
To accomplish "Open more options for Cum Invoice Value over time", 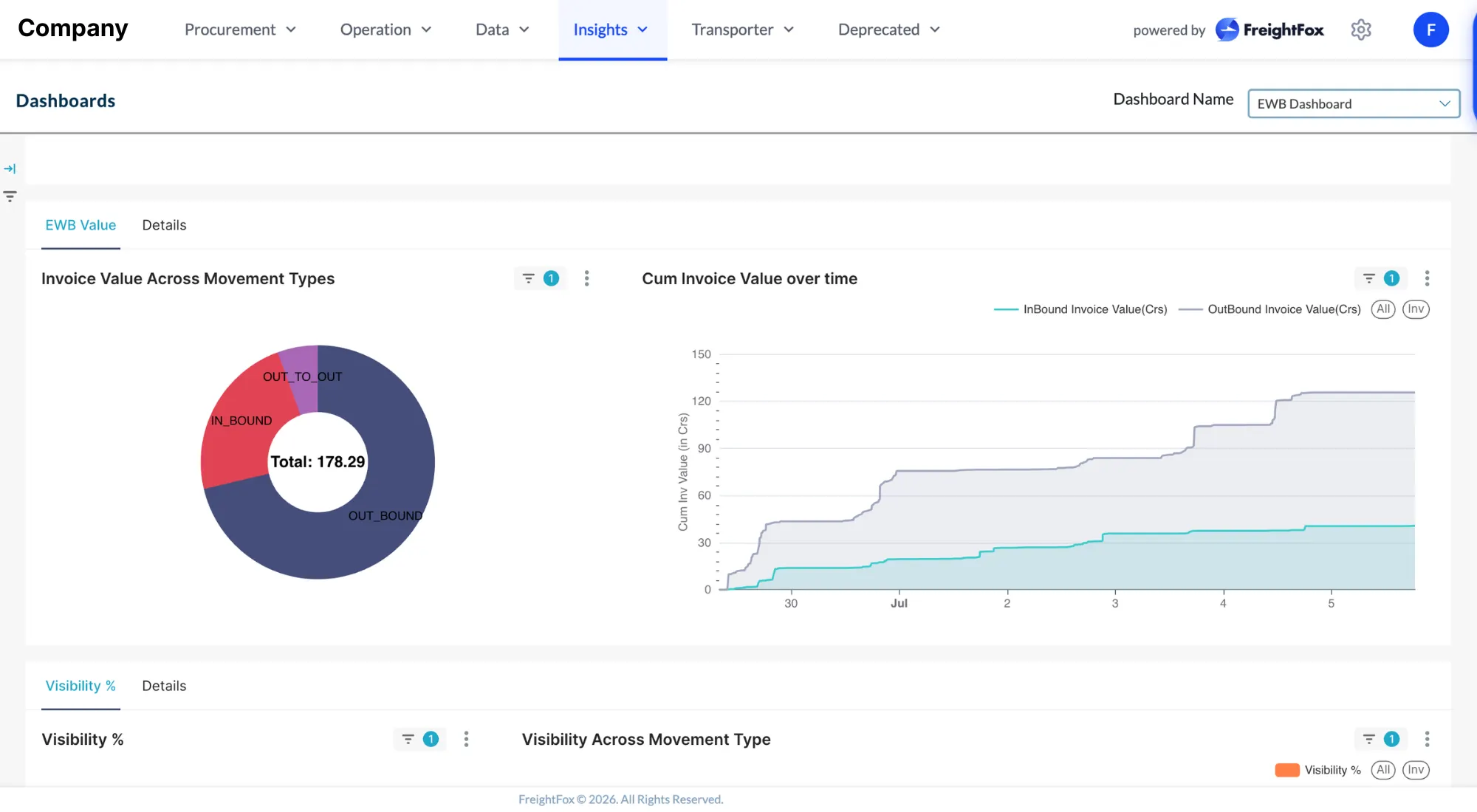I will point(1427,278).
